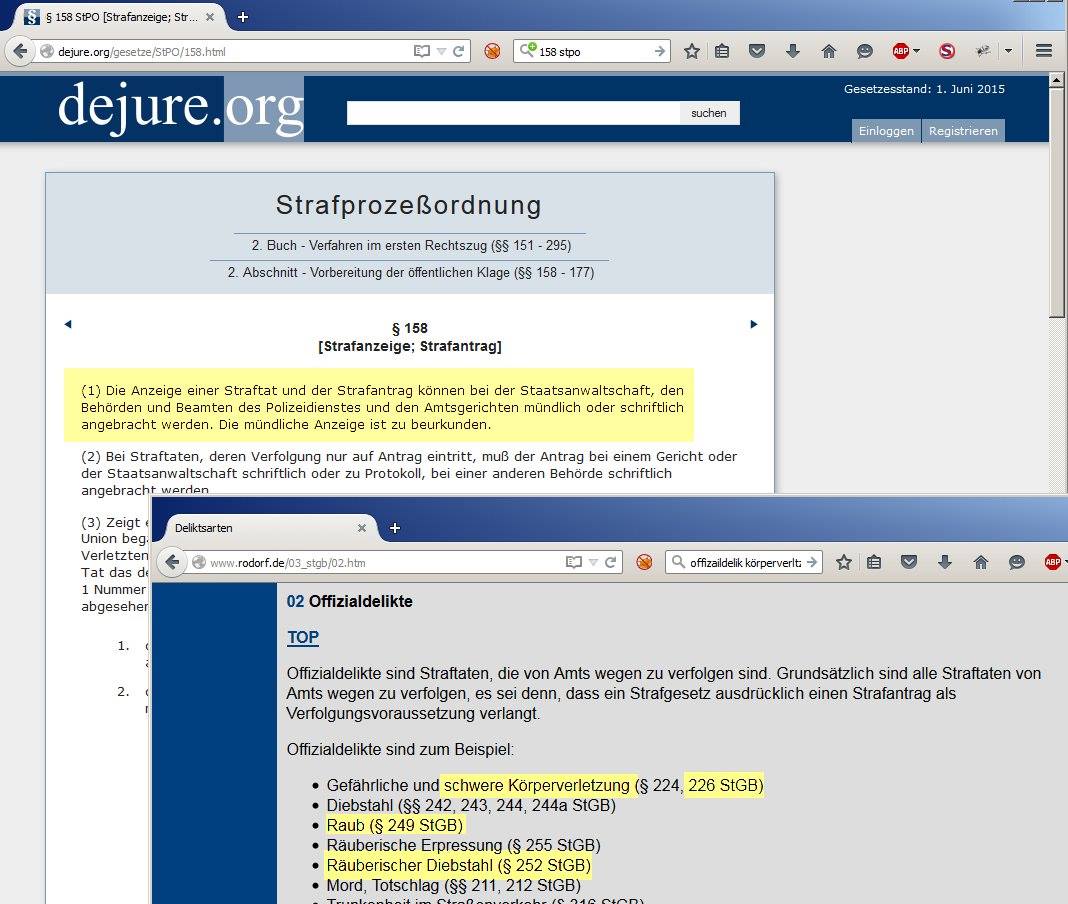The width and height of the screenshot is (1068, 904).
Task: Open '2. Abschnitt - Vorbereitung der öffentlichen Klage' link
Action: pos(411,272)
